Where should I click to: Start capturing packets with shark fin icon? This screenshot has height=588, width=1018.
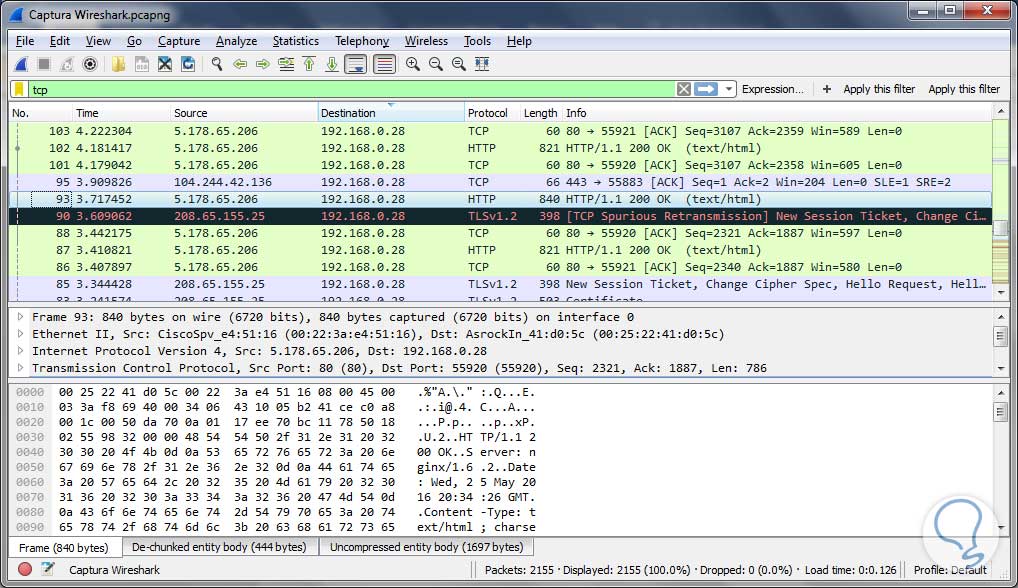(x=21, y=64)
